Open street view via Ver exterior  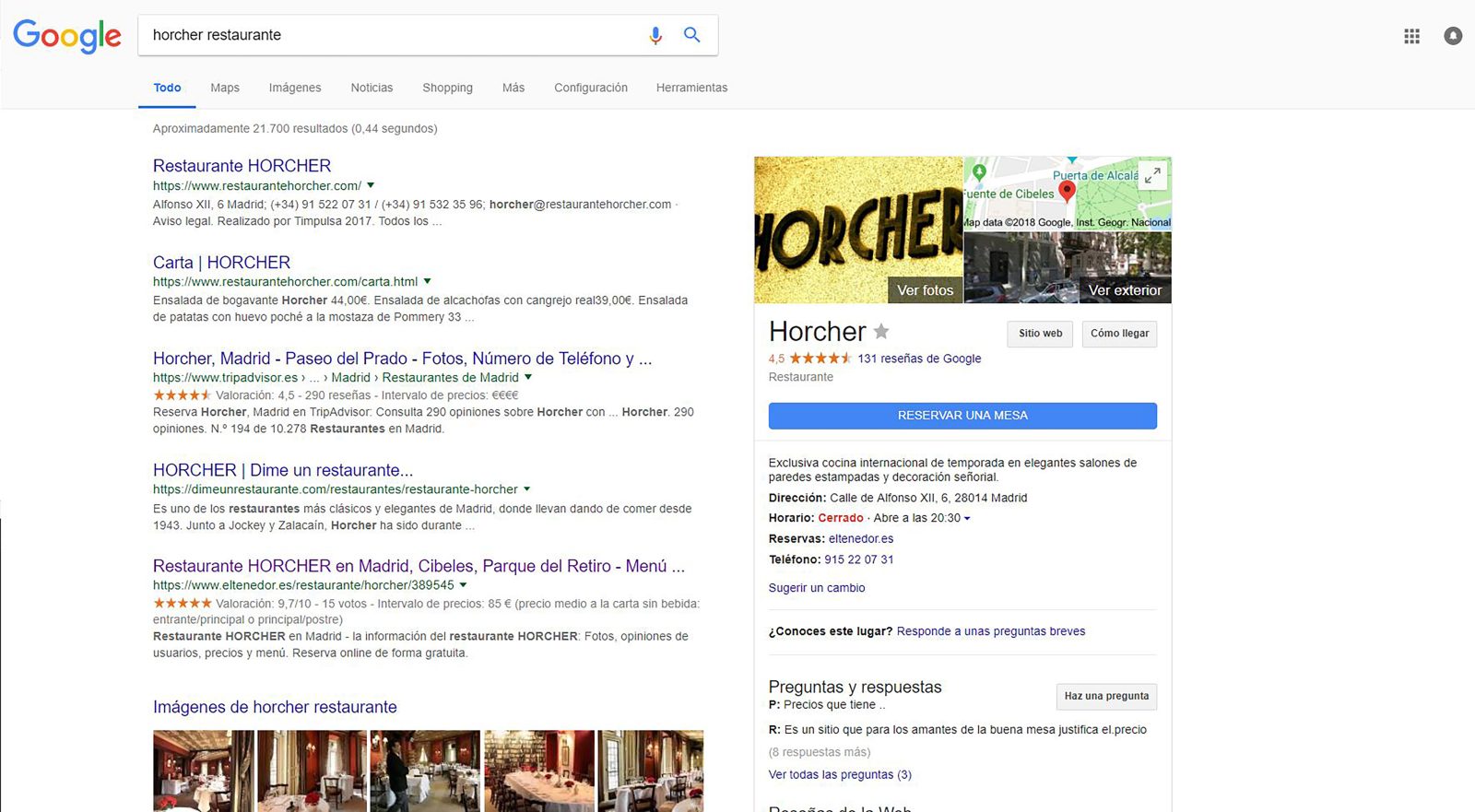(1125, 290)
